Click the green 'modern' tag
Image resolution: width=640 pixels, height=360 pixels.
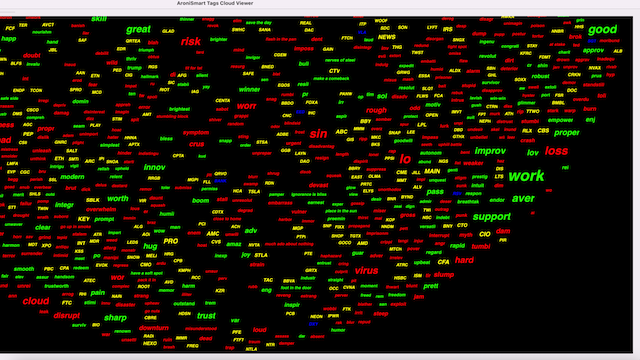[72, 177]
